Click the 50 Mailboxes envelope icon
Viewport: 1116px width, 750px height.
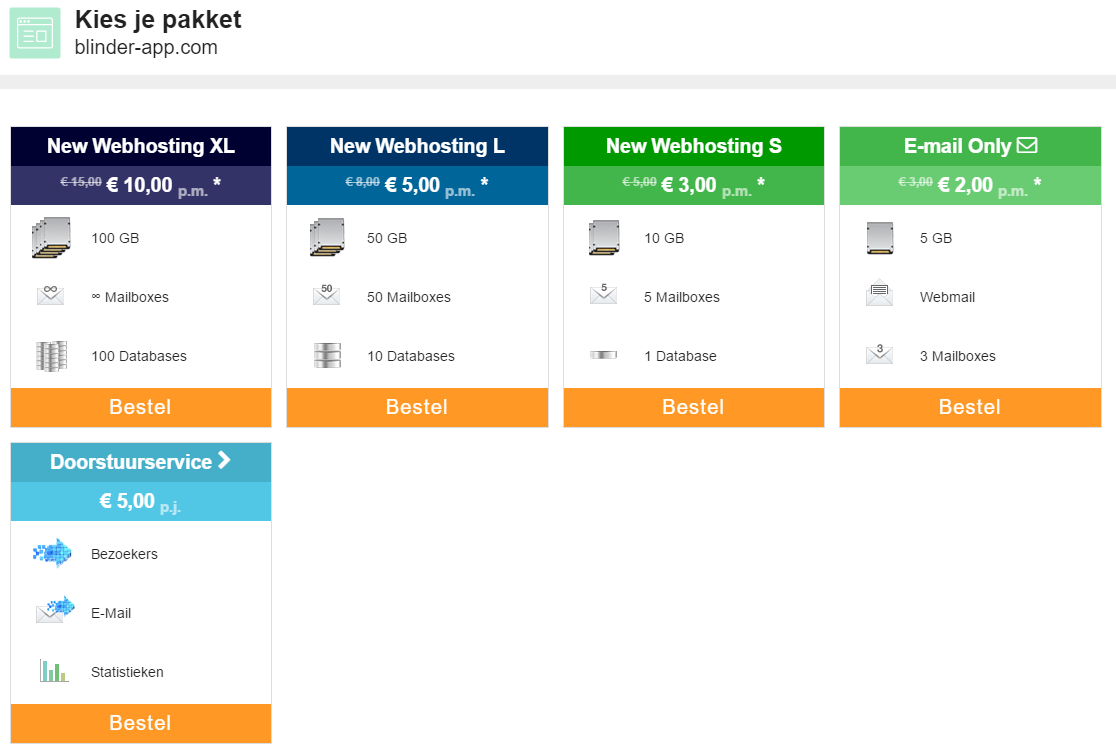coord(327,295)
